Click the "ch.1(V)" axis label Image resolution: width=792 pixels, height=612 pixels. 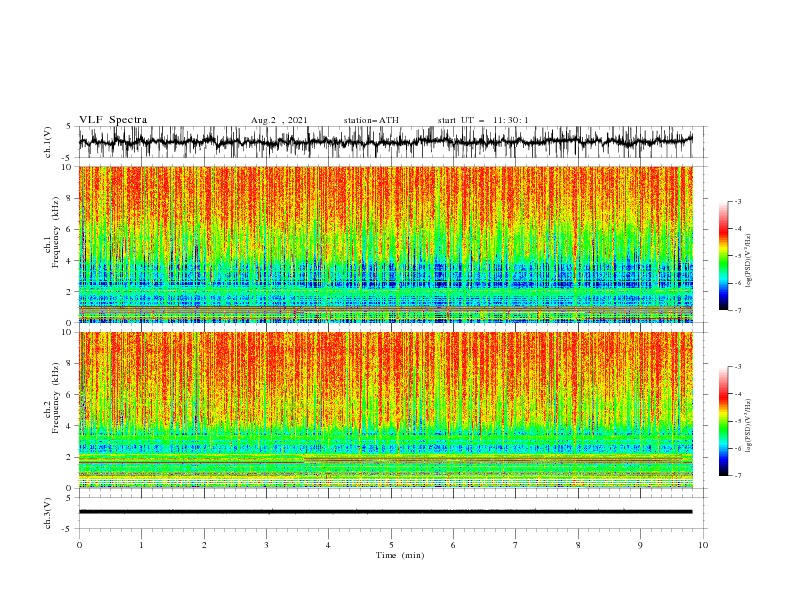[48, 142]
